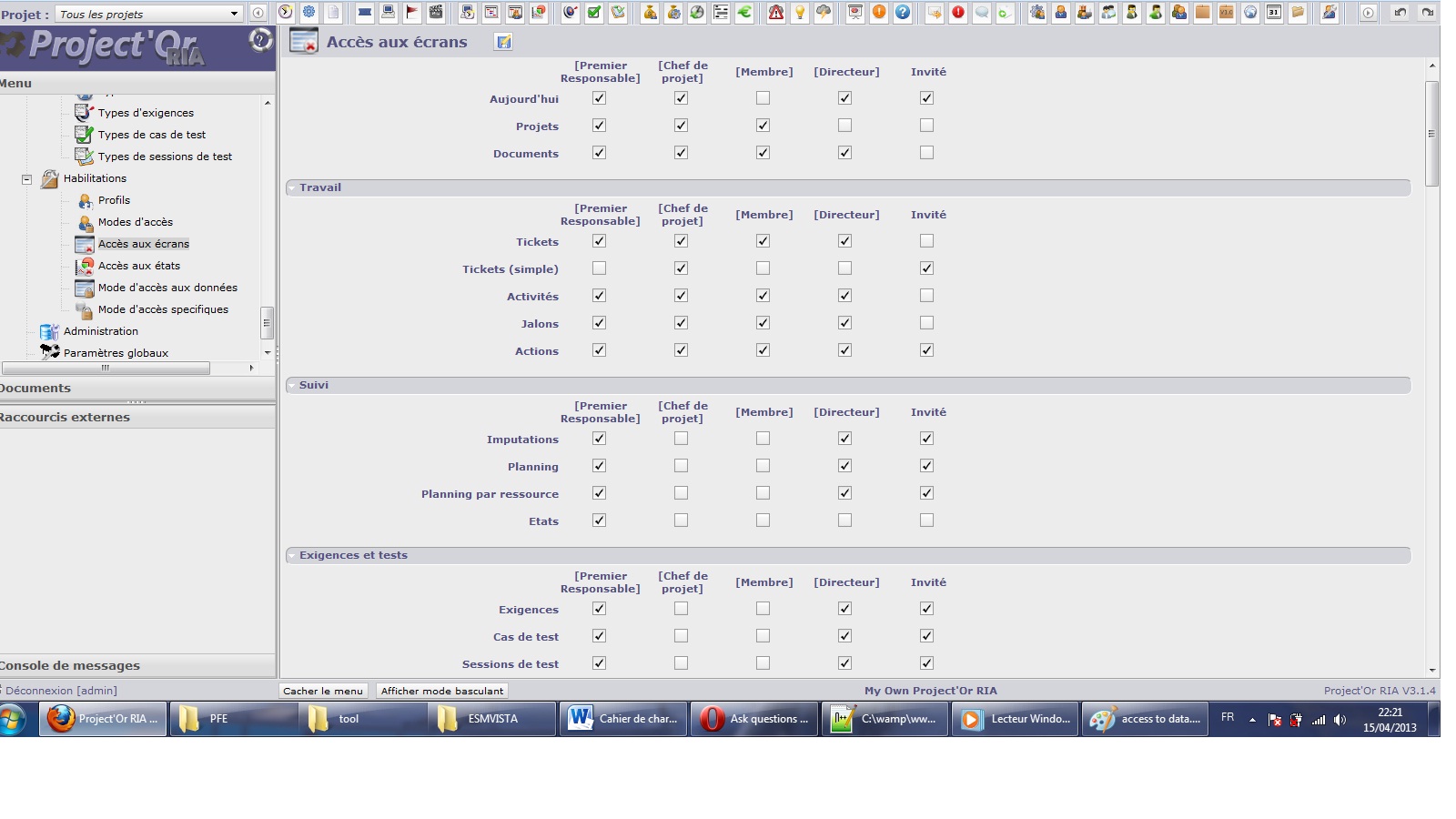This screenshot has height=819, width=1456.
Task: Check Chef de projet box for Planning
Action: pos(681,466)
